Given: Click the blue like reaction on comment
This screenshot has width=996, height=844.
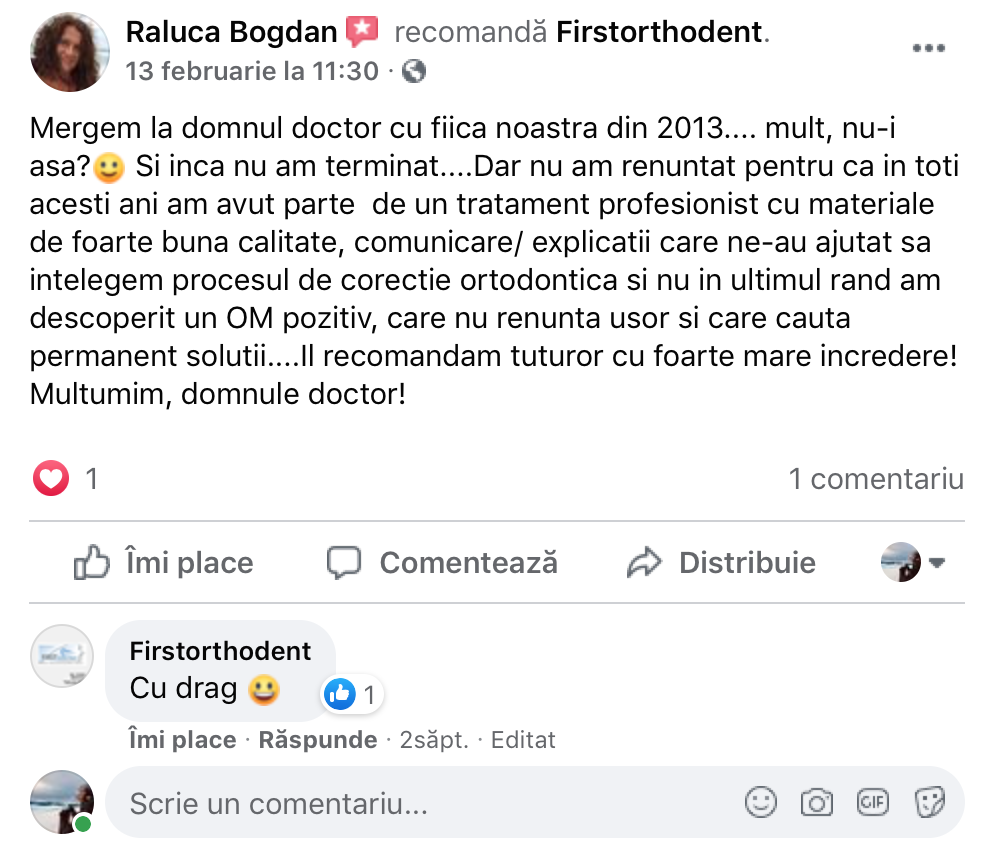Looking at the screenshot, I should (x=340, y=694).
